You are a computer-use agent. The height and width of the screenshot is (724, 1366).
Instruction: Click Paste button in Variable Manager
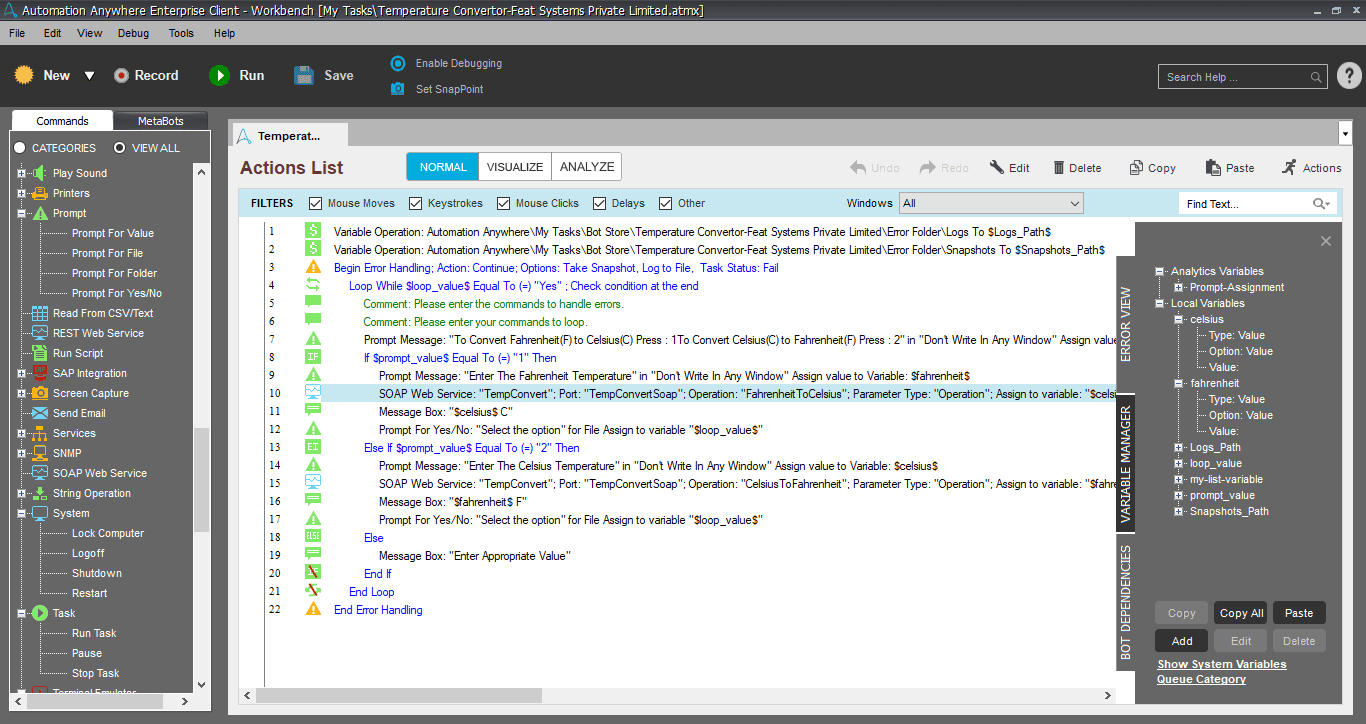tap(1299, 613)
